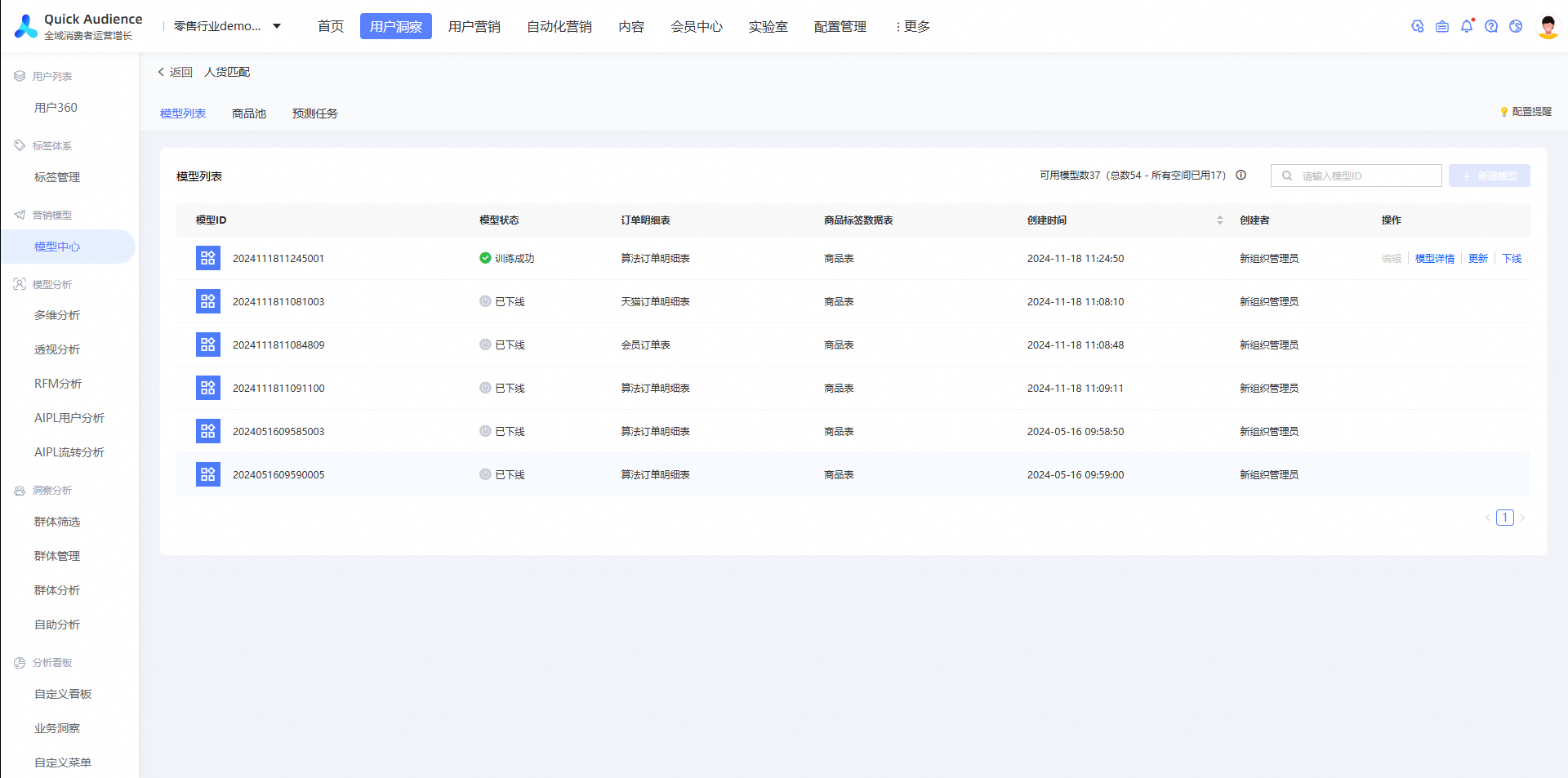Open the task center briefcase icon
The width and height of the screenshot is (1568, 778).
(x=1442, y=26)
